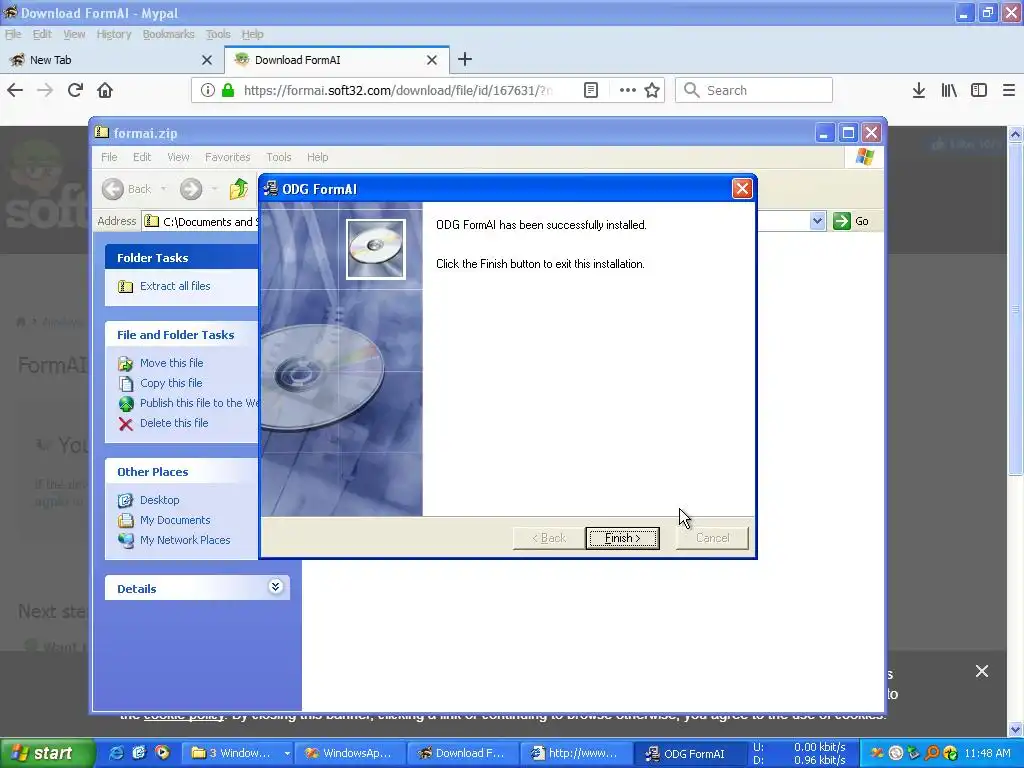Open View menu in formai.zip window
Viewport: 1024px width, 768px height.
click(x=178, y=157)
